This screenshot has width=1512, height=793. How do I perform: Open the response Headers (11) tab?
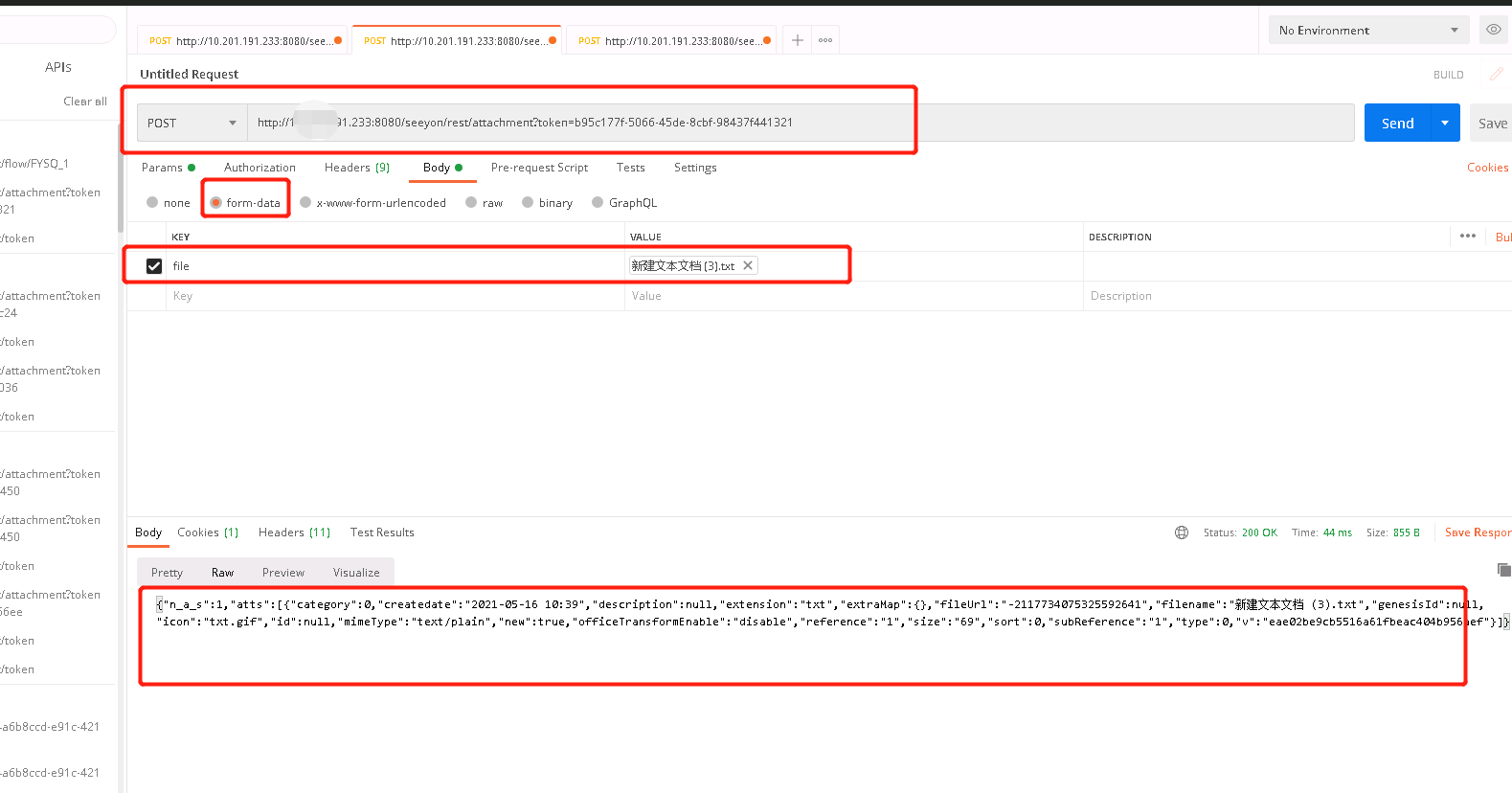(294, 532)
